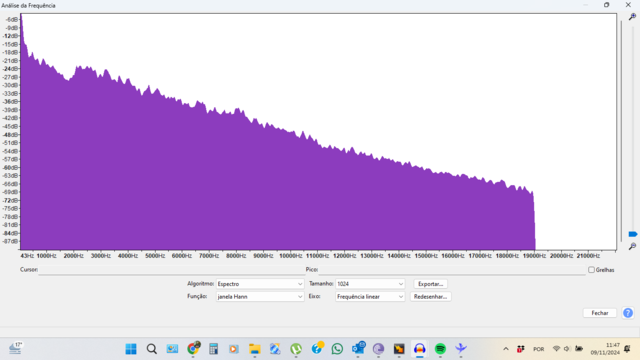Open the clock showing 11:47

[x=605, y=349]
